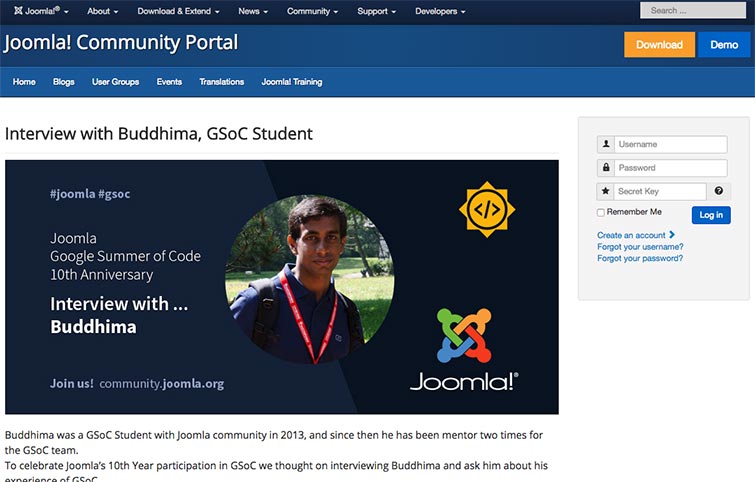Expand the About dropdown menu
Image resolution: width=755 pixels, height=482 pixels.
[x=103, y=11]
